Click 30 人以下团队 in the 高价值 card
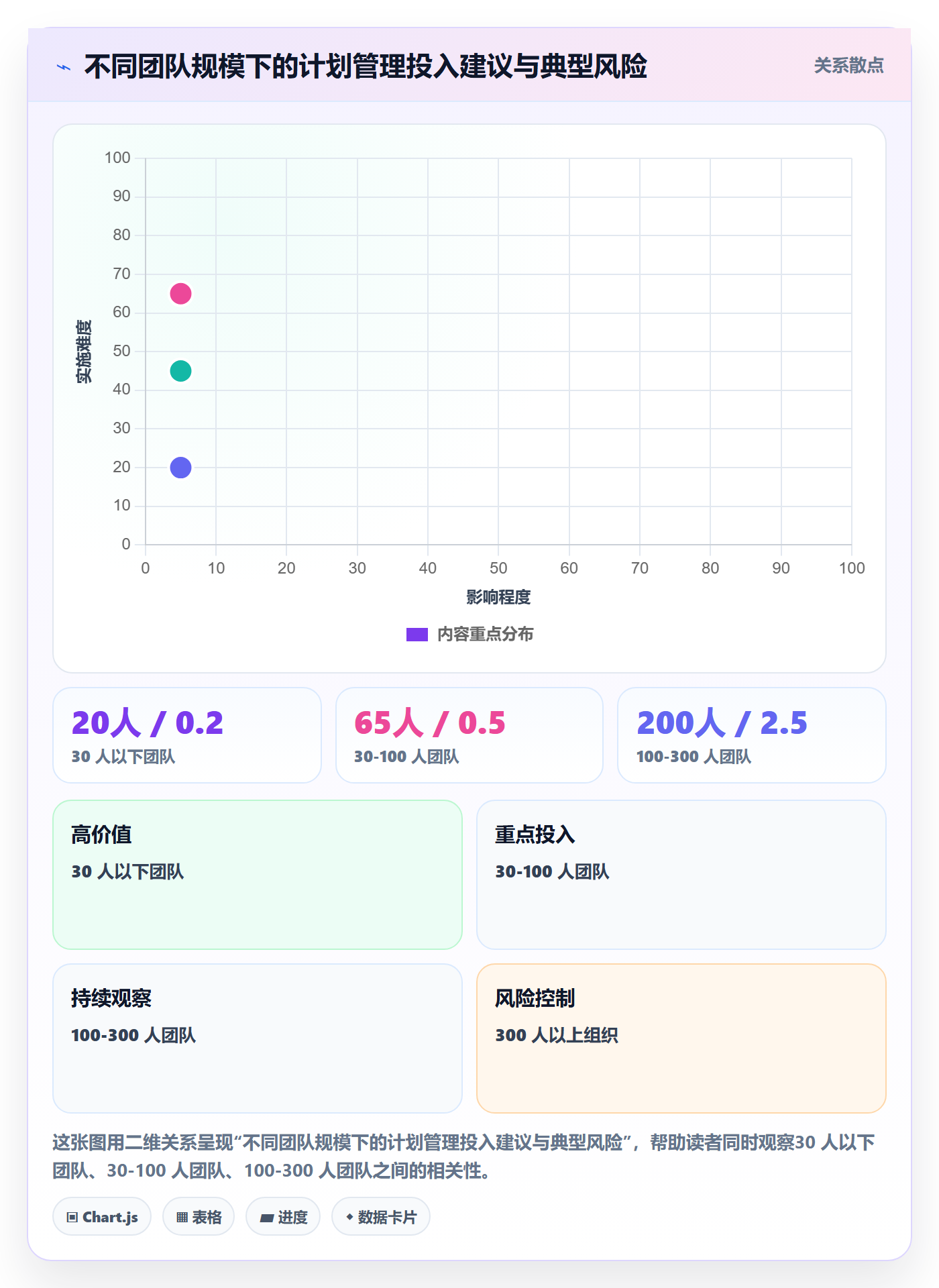Screen dimensions: 939x1288 coord(127,871)
